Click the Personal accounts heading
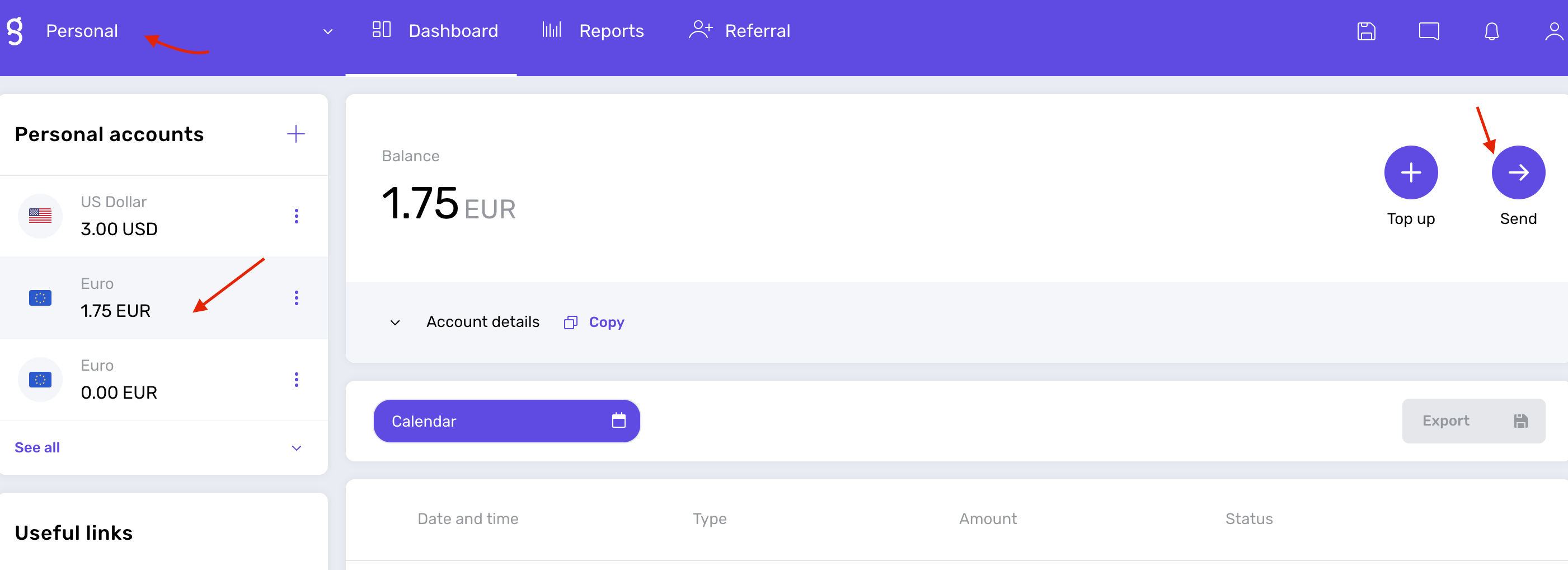 click(x=109, y=134)
